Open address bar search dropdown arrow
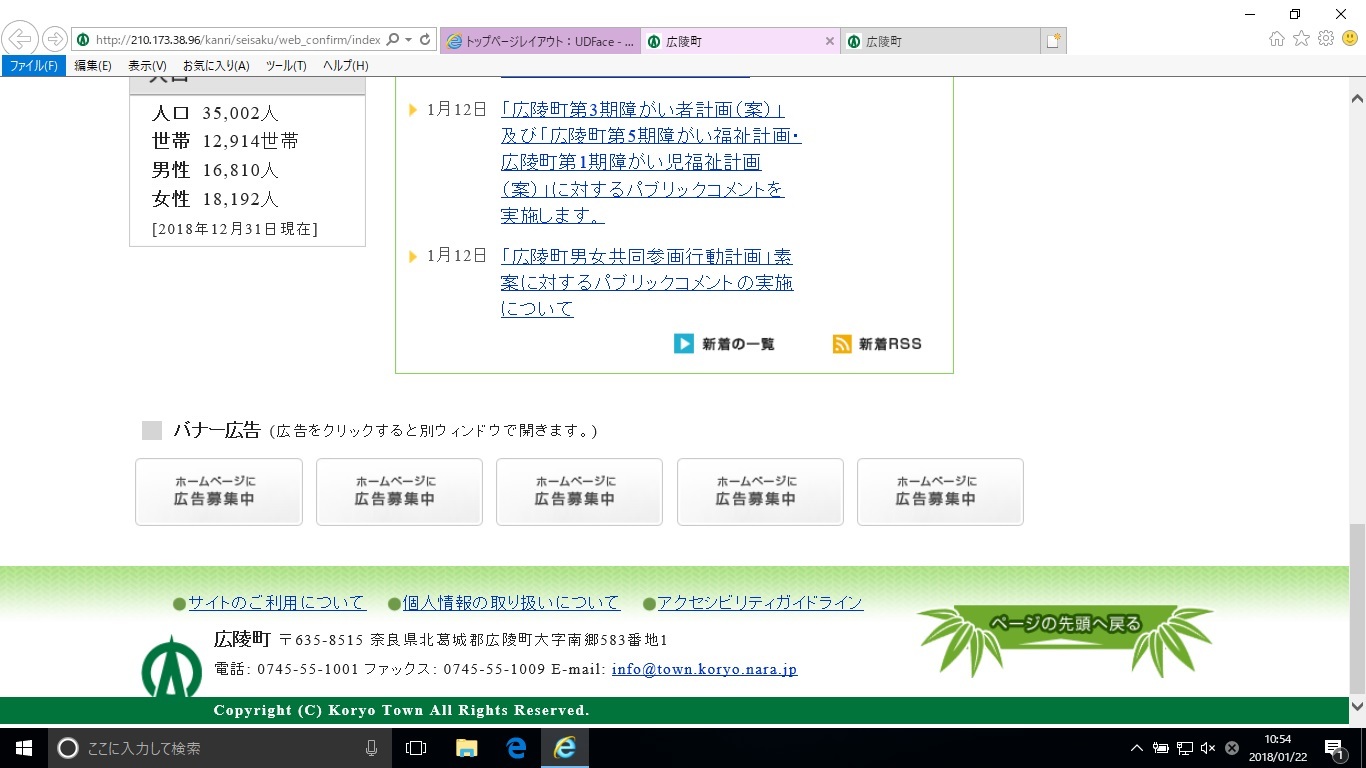The width and height of the screenshot is (1366, 768). [x=408, y=40]
